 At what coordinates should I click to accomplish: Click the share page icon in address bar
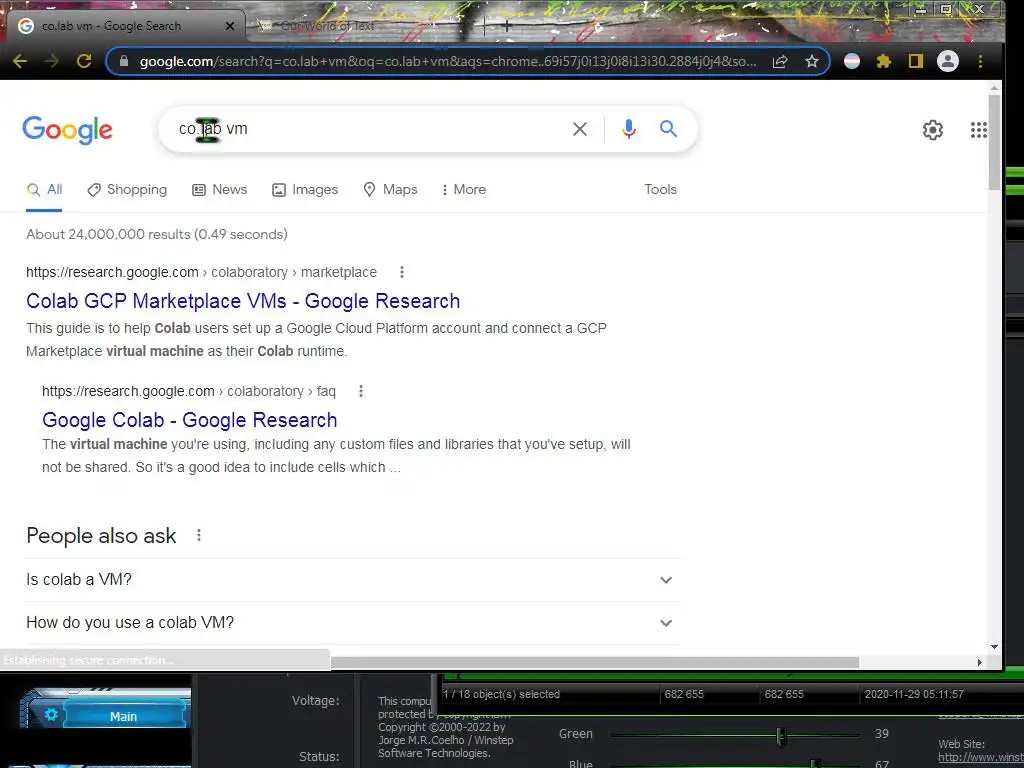click(780, 61)
